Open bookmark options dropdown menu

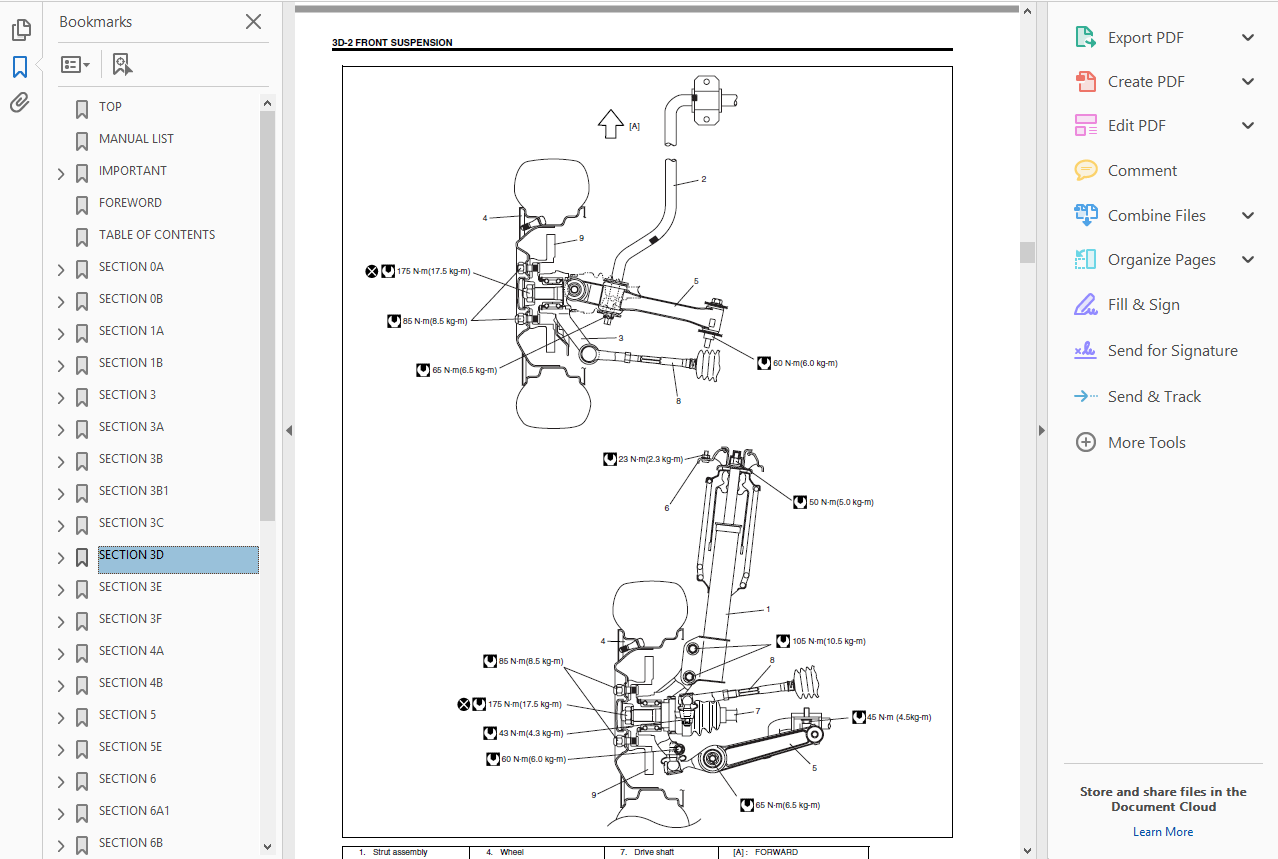tap(75, 65)
